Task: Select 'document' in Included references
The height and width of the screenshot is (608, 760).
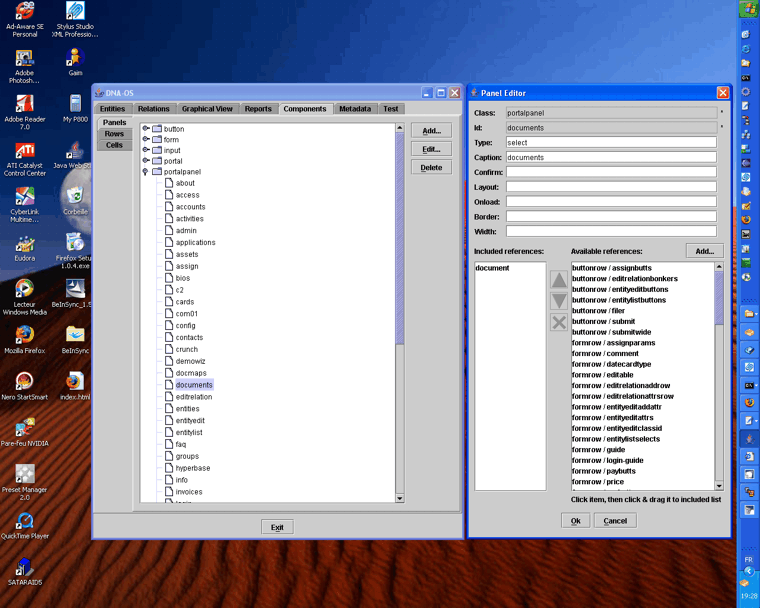Action: point(492,268)
